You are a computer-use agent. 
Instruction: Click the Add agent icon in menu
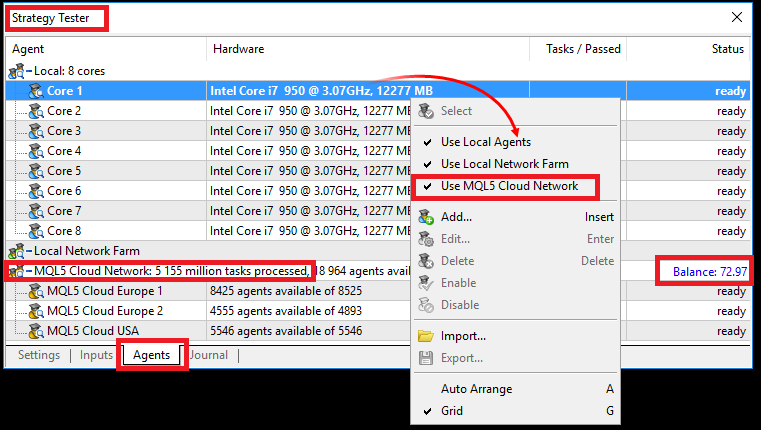click(x=426, y=217)
